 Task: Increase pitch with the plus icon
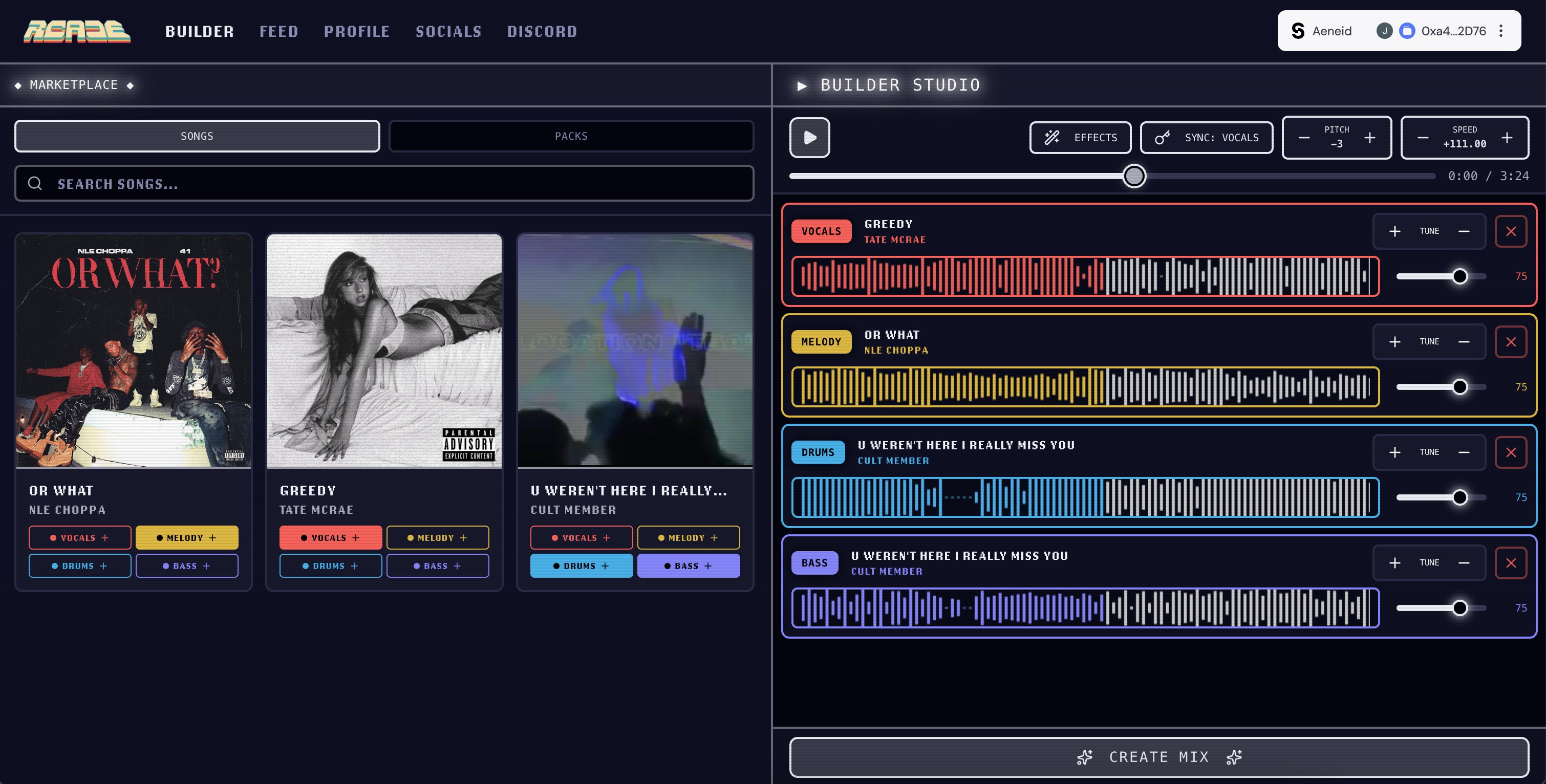pyautogui.click(x=1369, y=138)
